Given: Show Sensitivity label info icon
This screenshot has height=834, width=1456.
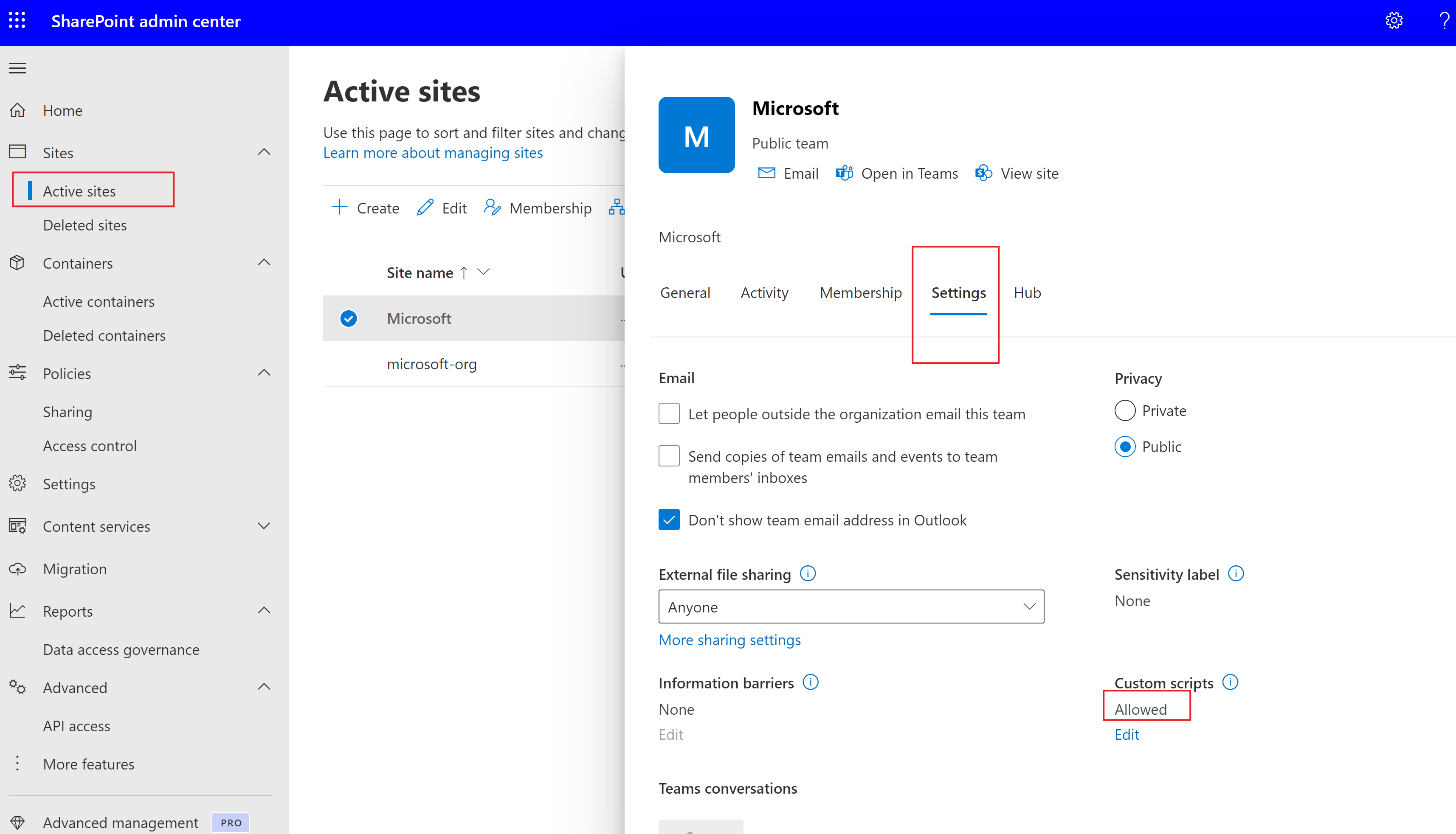Looking at the screenshot, I should [x=1236, y=573].
